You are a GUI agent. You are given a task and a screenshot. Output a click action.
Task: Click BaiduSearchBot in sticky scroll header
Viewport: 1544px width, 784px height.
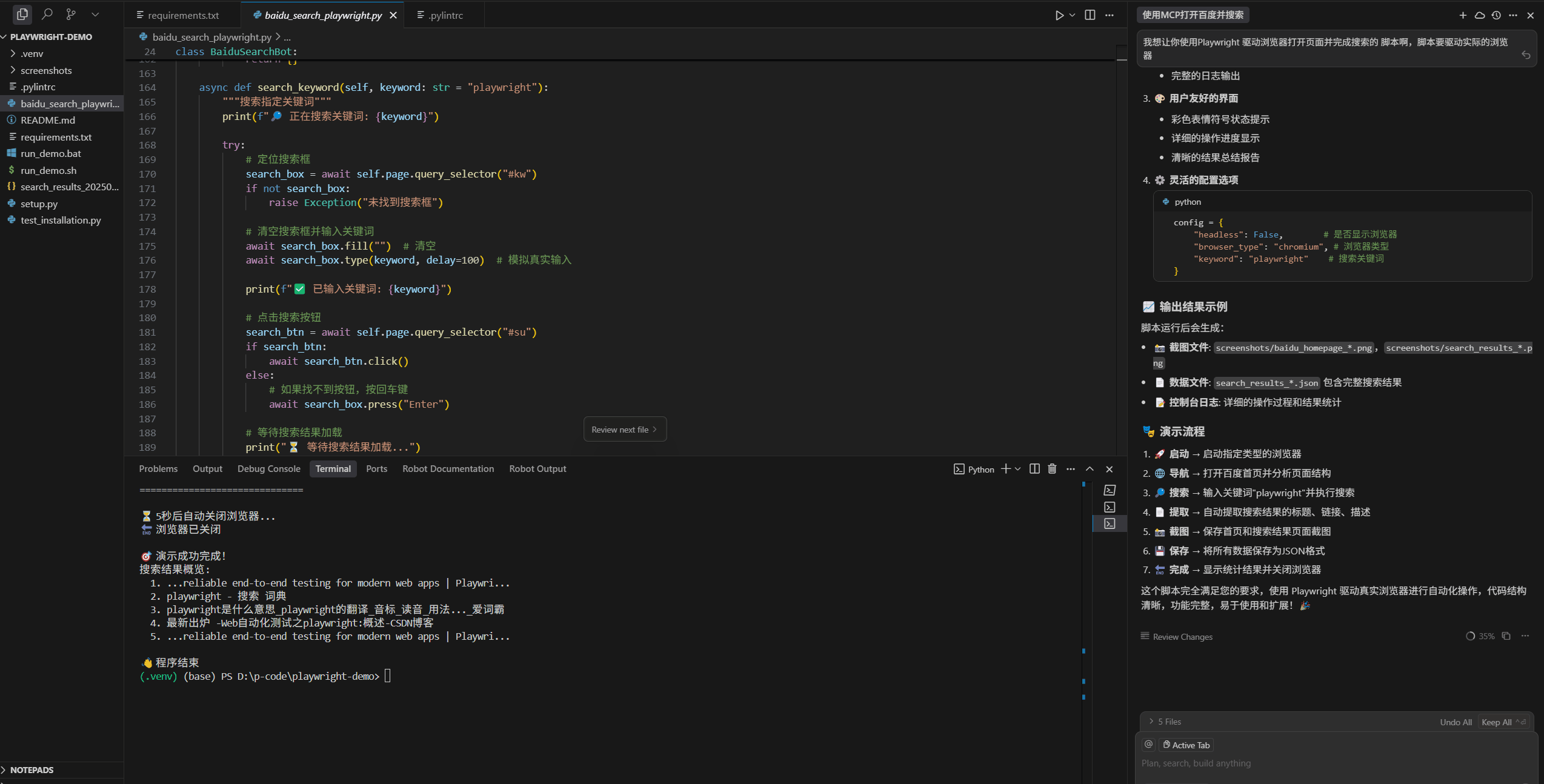click(x=251, y=51)
